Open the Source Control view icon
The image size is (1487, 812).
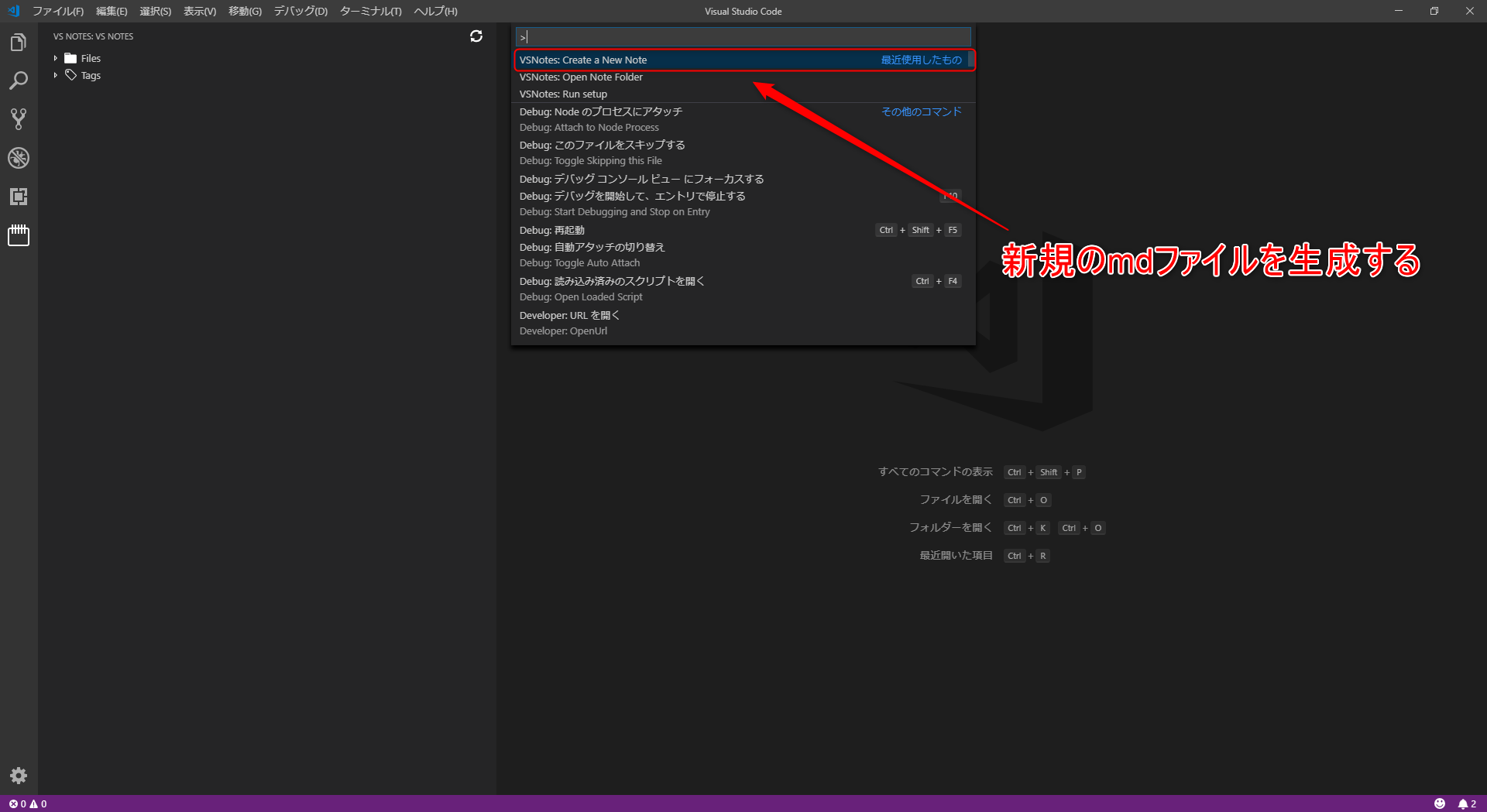19,119
